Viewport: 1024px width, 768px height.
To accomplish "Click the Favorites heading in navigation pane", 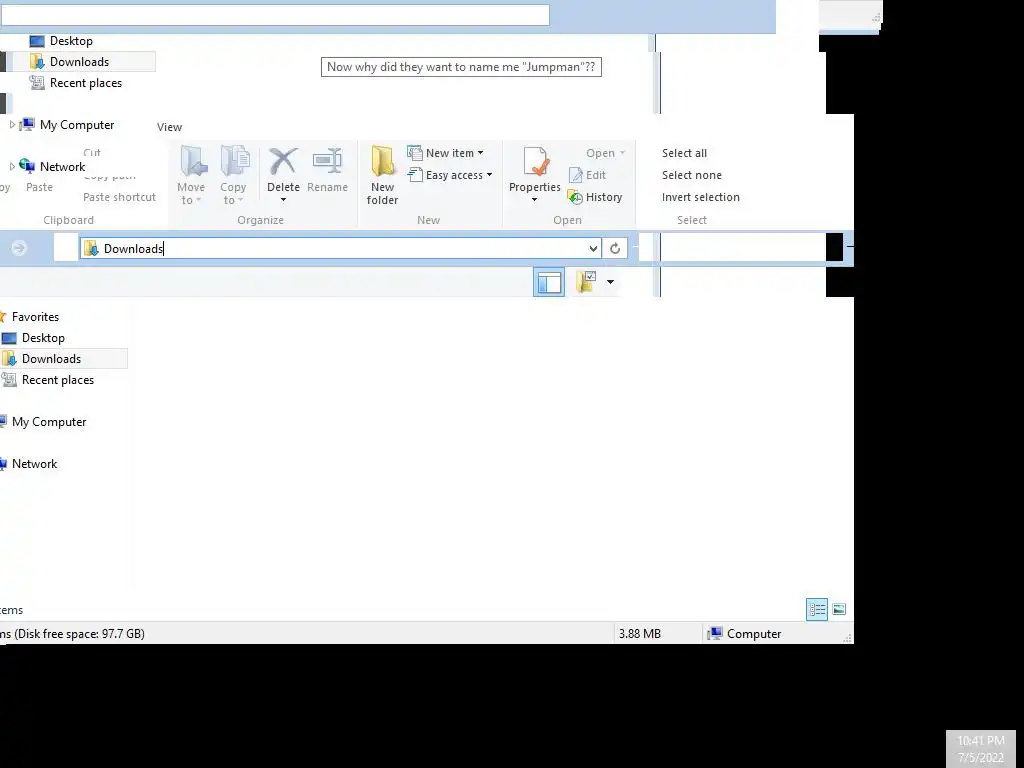I will tap(35, 317).
